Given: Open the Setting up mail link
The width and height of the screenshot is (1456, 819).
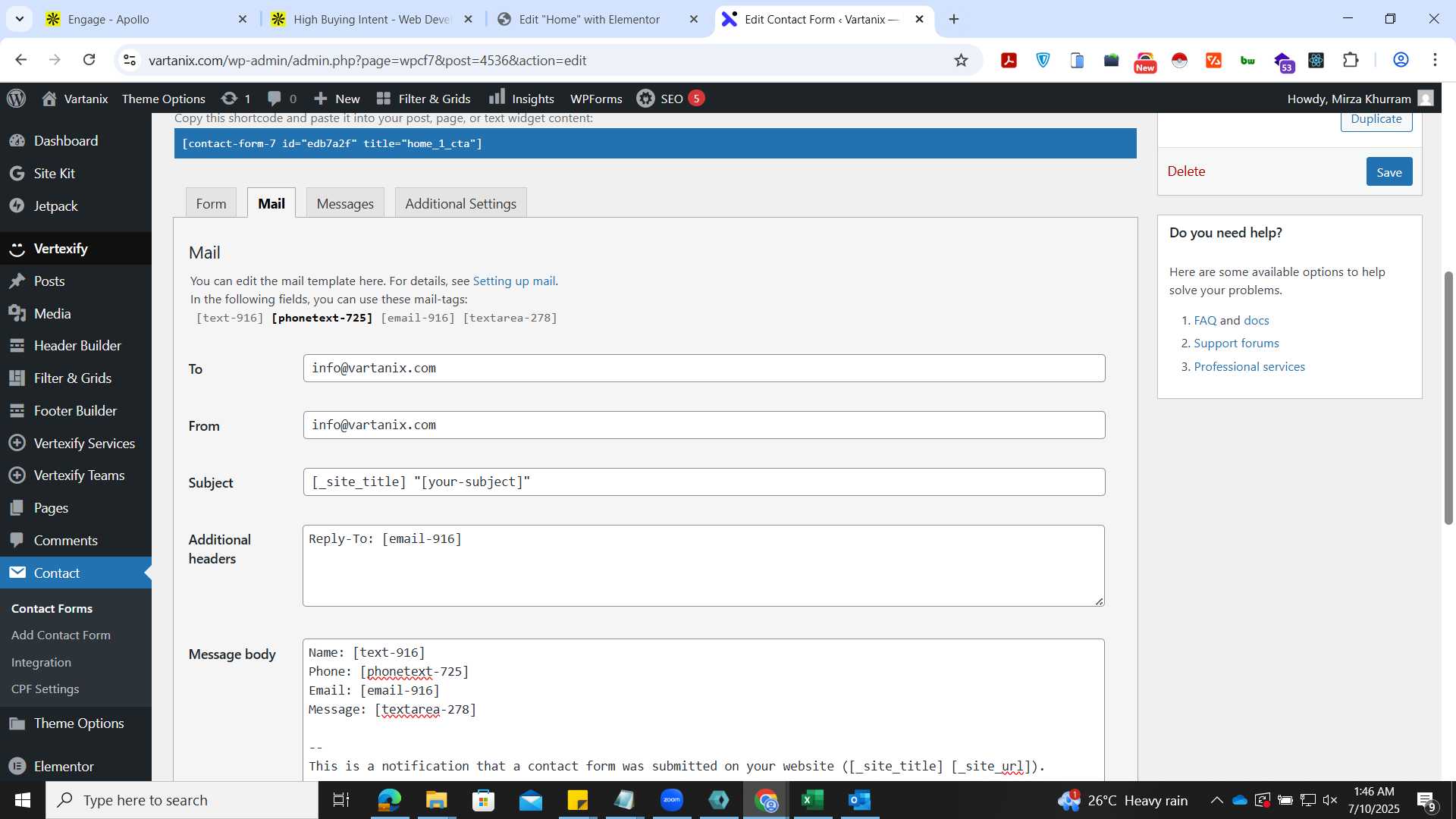Looking at the screenshot, I should click(513, 281).
